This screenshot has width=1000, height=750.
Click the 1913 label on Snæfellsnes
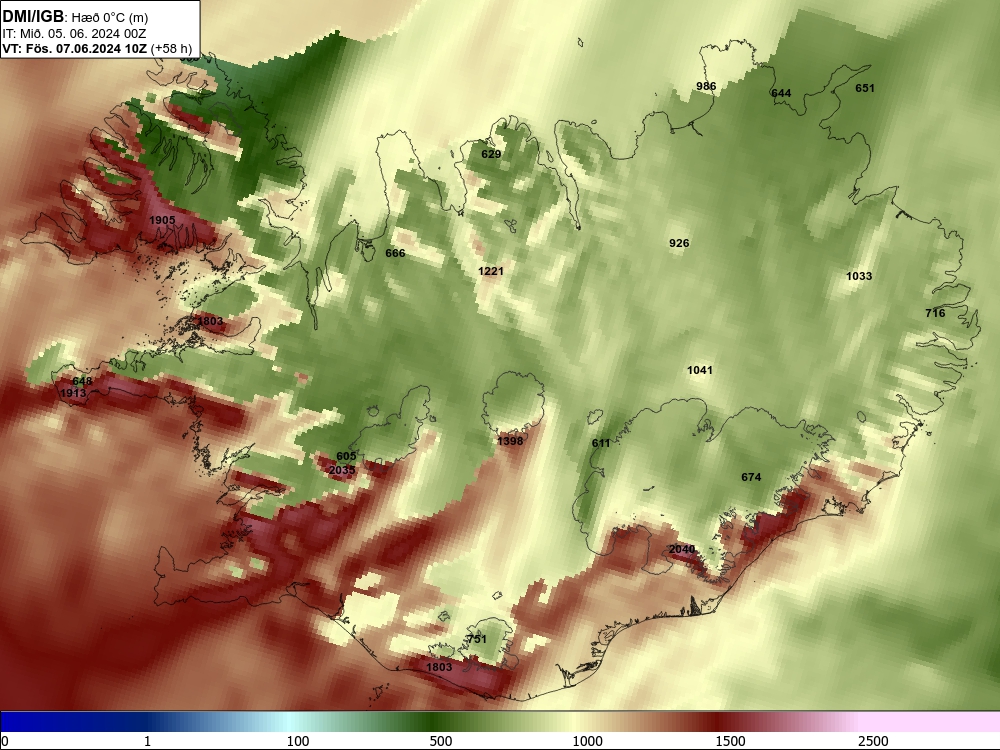[73, 393]
